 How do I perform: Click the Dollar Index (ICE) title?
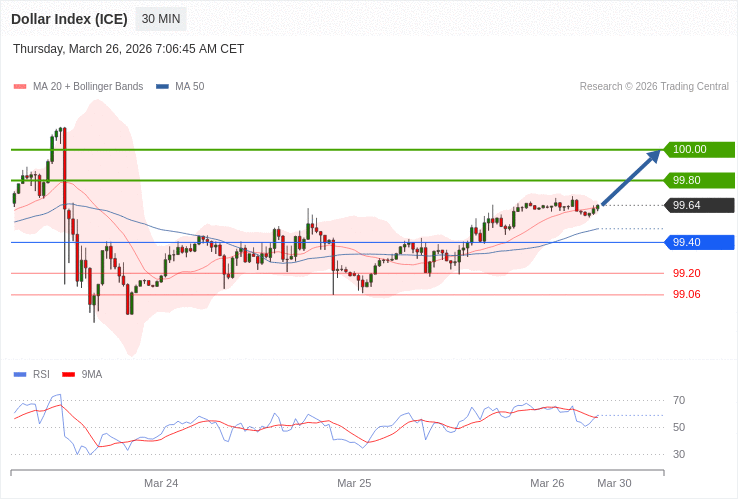[x=69, y=19]
